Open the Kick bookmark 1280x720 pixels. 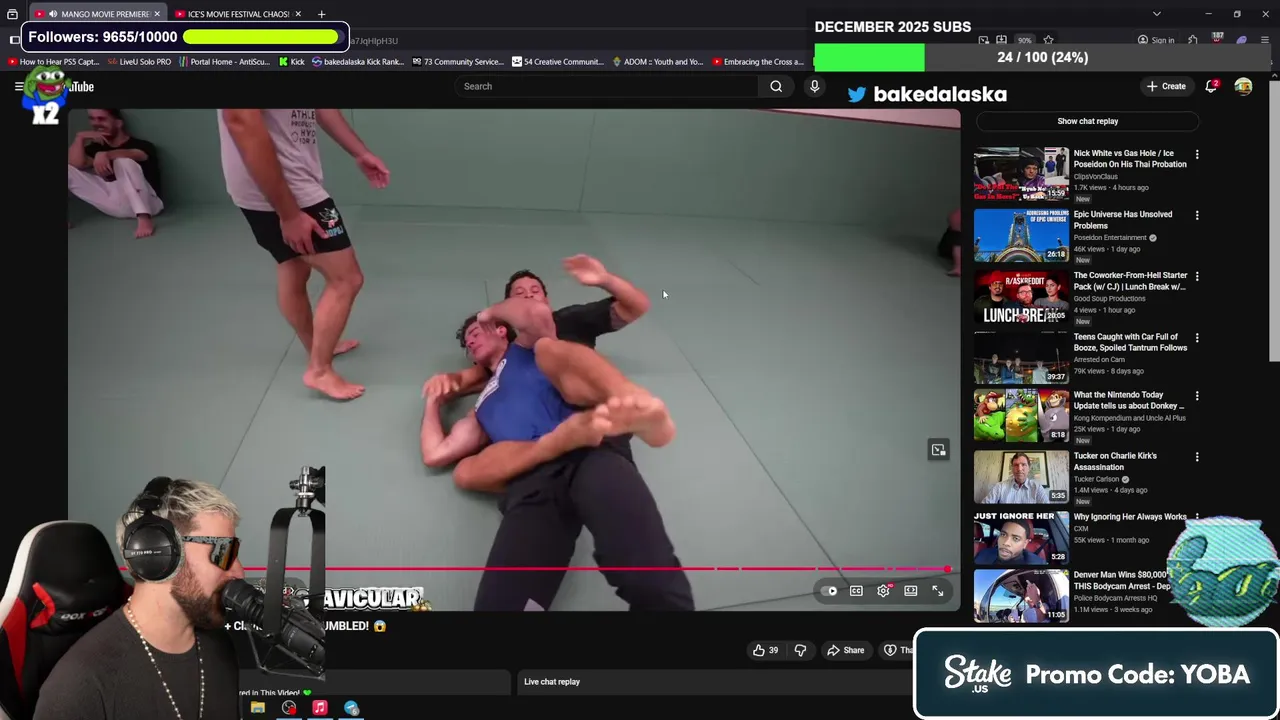click(x=290, y=61)
